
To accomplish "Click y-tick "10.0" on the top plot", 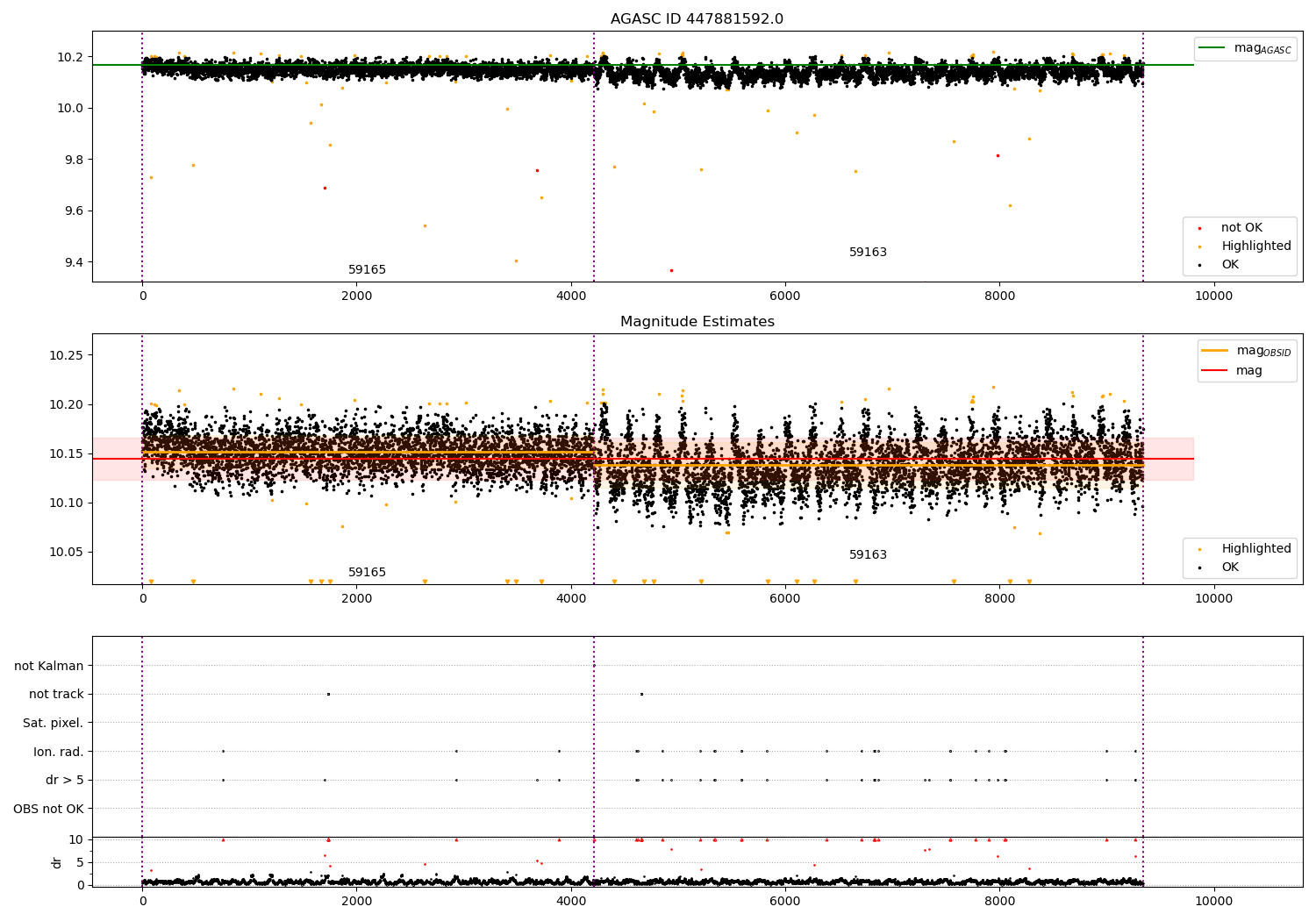I will pos(70,109).
